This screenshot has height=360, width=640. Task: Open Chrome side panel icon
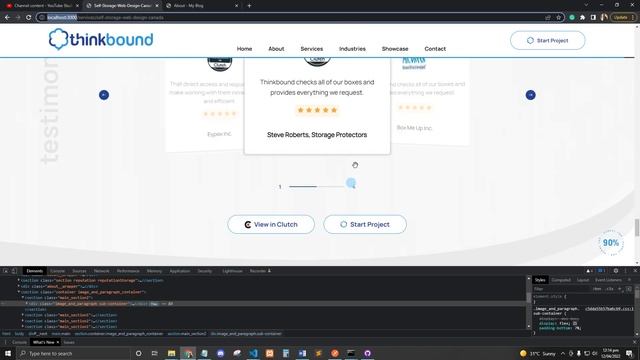coord(593,18)
